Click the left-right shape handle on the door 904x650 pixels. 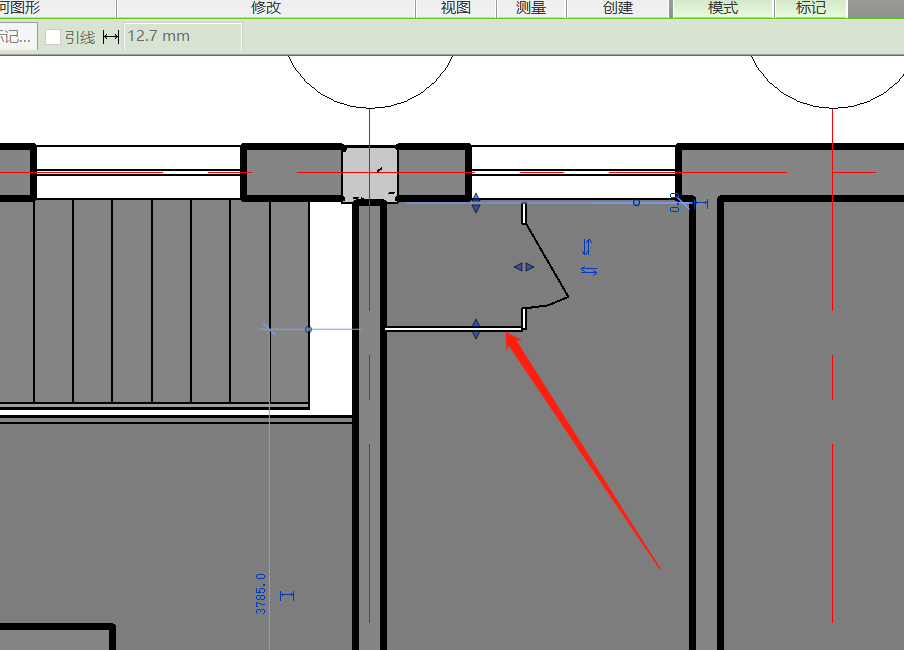pyautogui.click(x=524, y=267)
